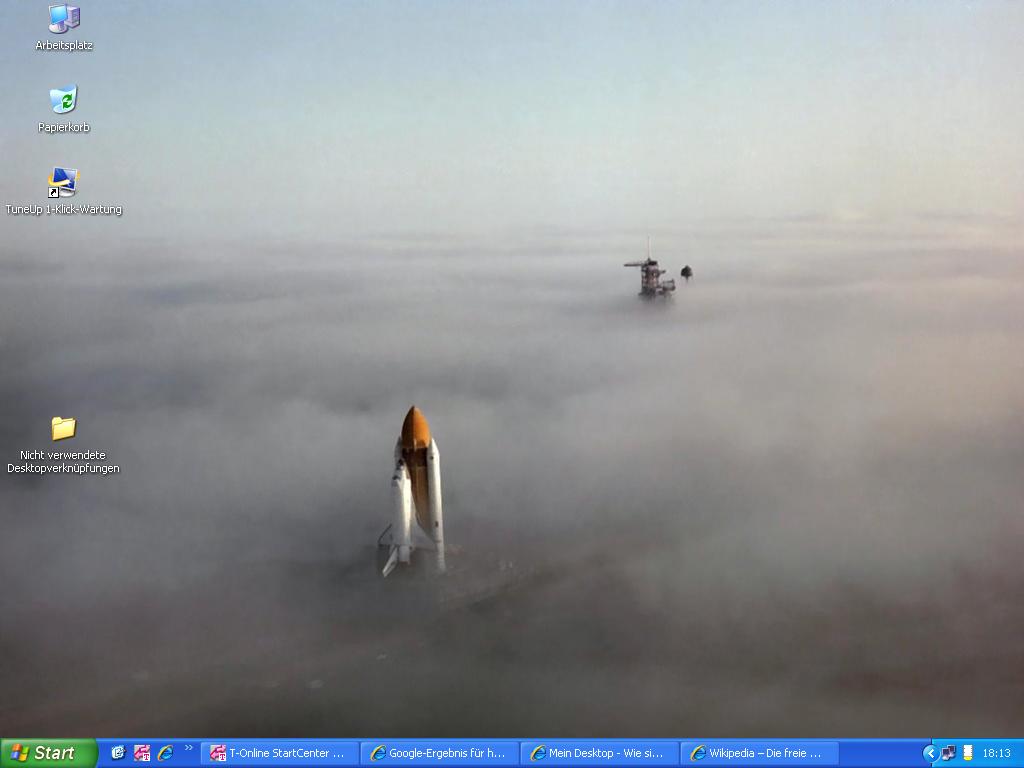Switch to Wikipedia browser window
Screen dimensions: 1024x768
point(758,753)
